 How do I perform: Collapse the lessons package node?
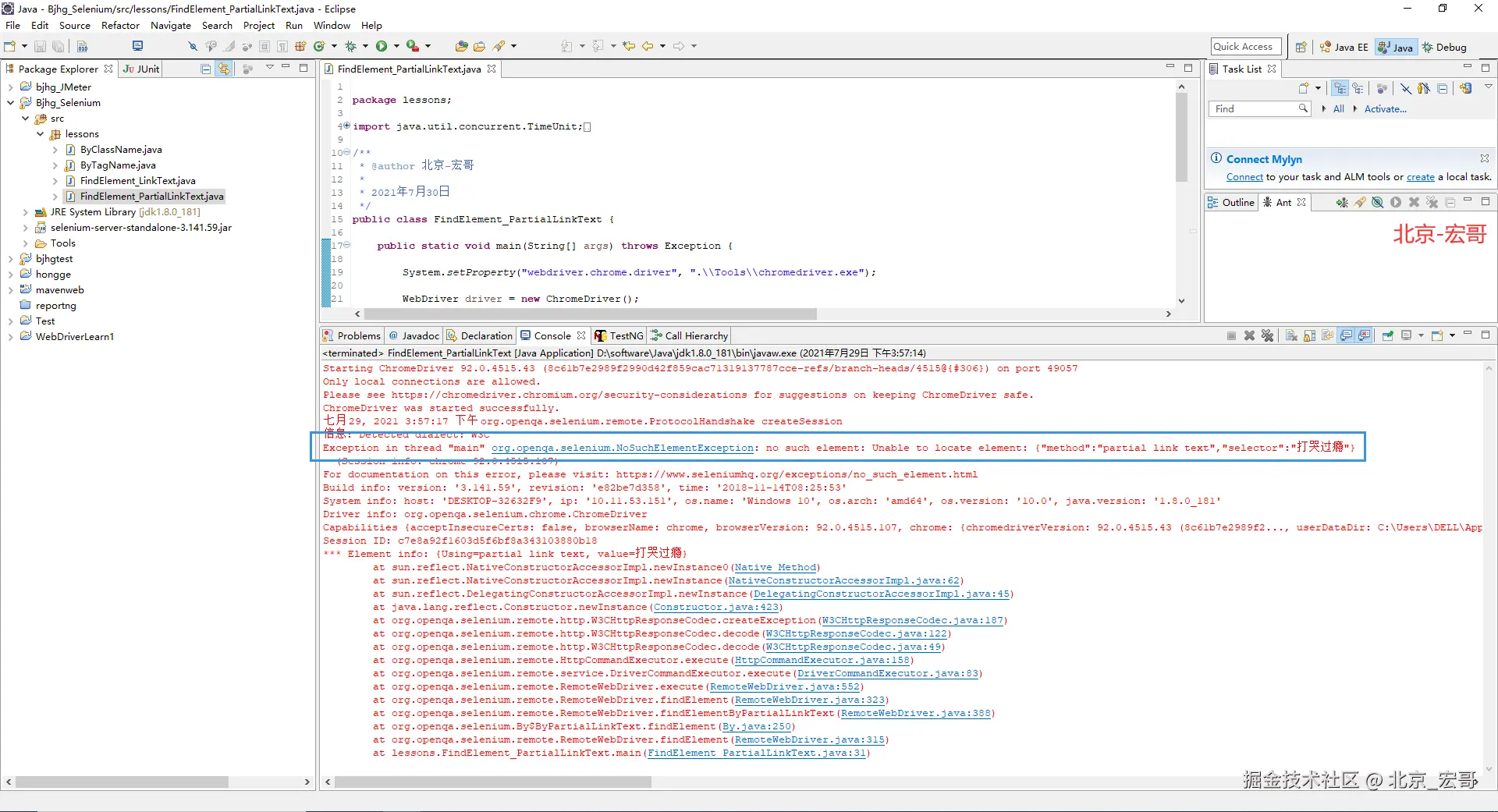40,134
